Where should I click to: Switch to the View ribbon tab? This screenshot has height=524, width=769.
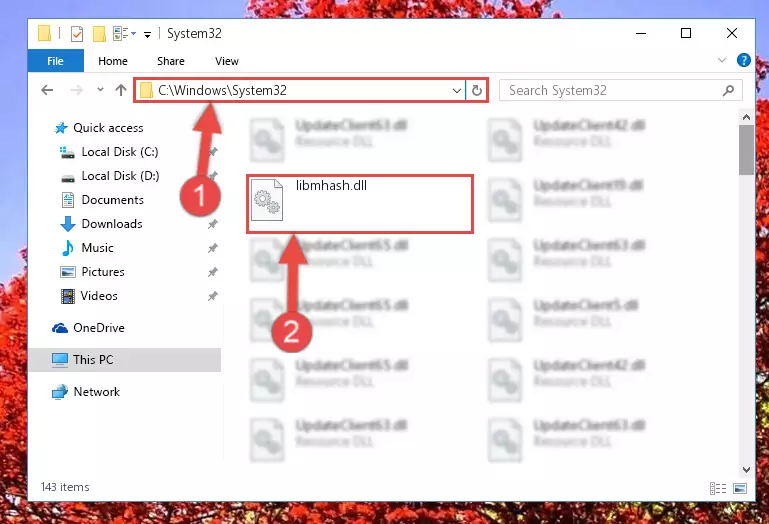tap(227, 61)
